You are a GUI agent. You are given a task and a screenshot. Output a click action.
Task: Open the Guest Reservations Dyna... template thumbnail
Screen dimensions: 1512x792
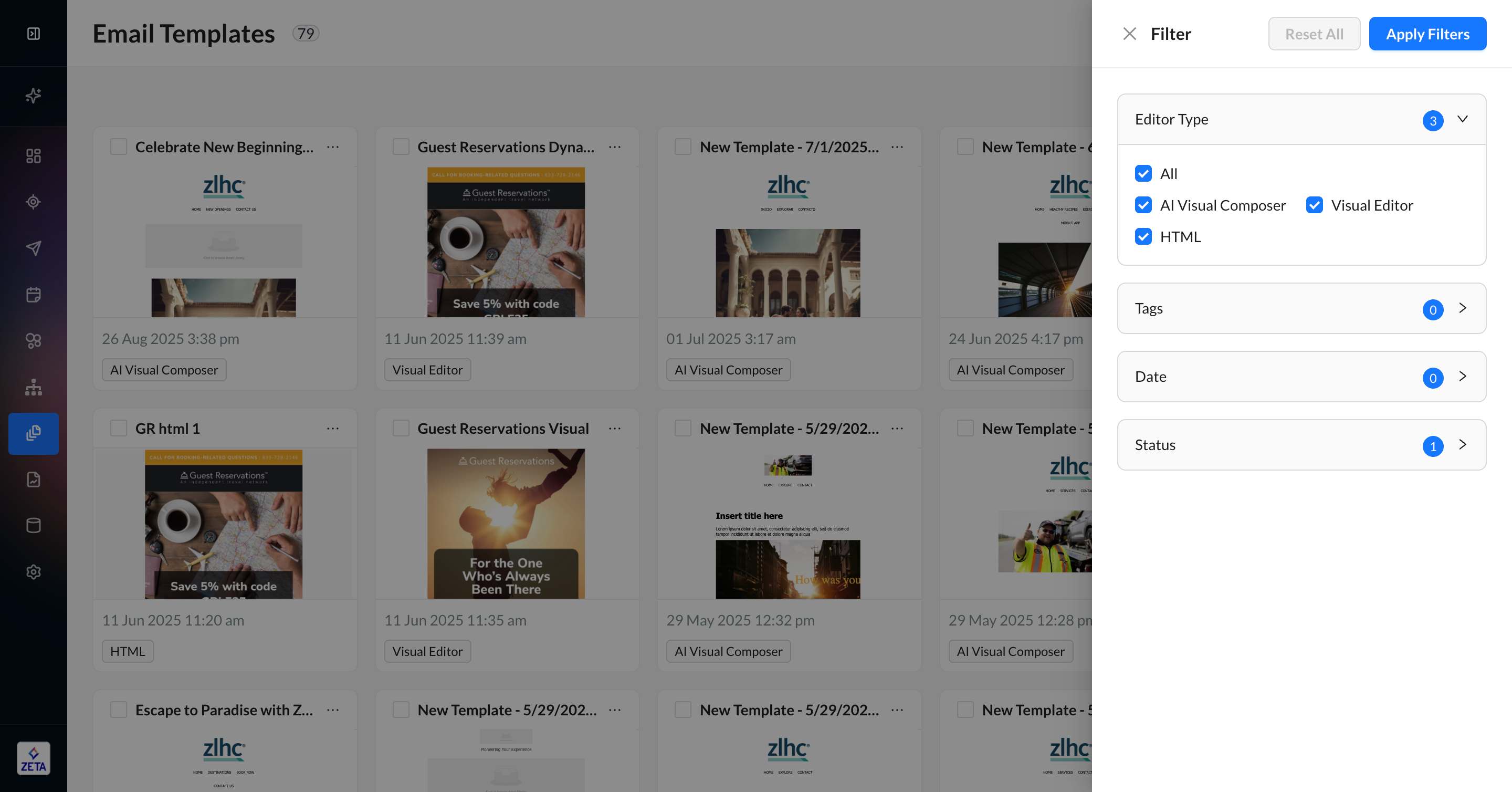(x=506, y=242)
